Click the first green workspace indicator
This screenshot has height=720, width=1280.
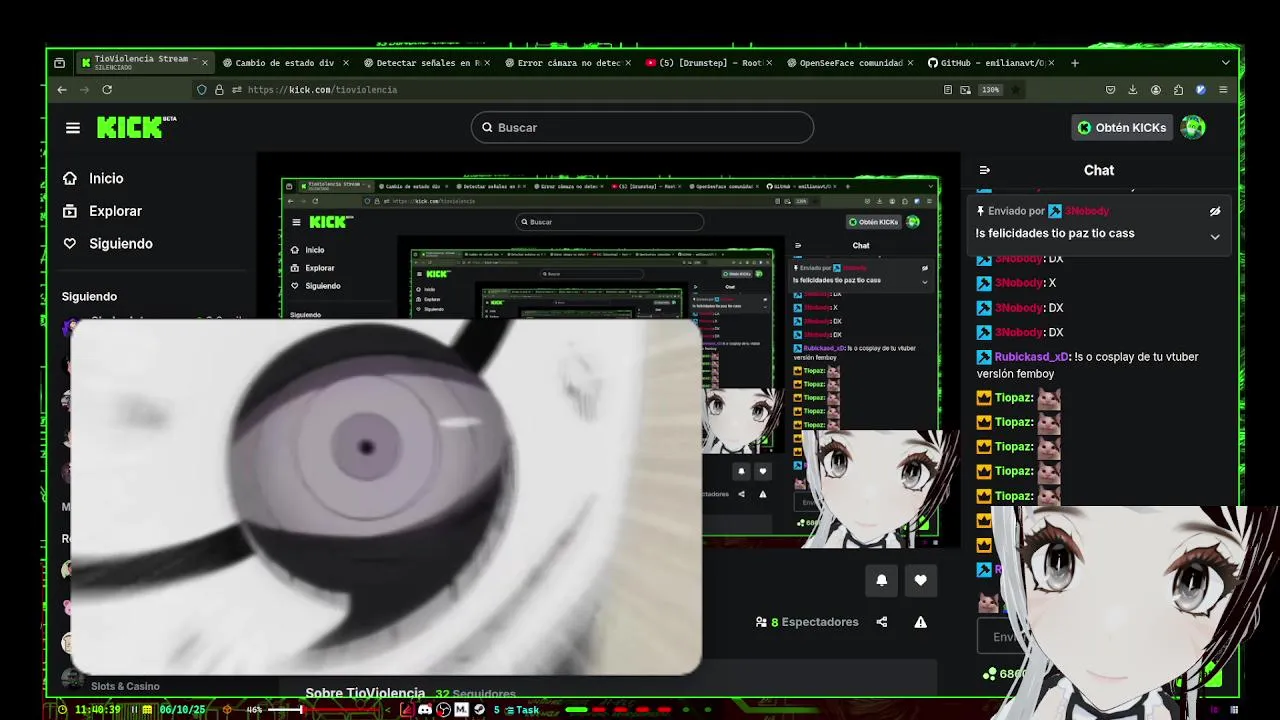point(575,710)
